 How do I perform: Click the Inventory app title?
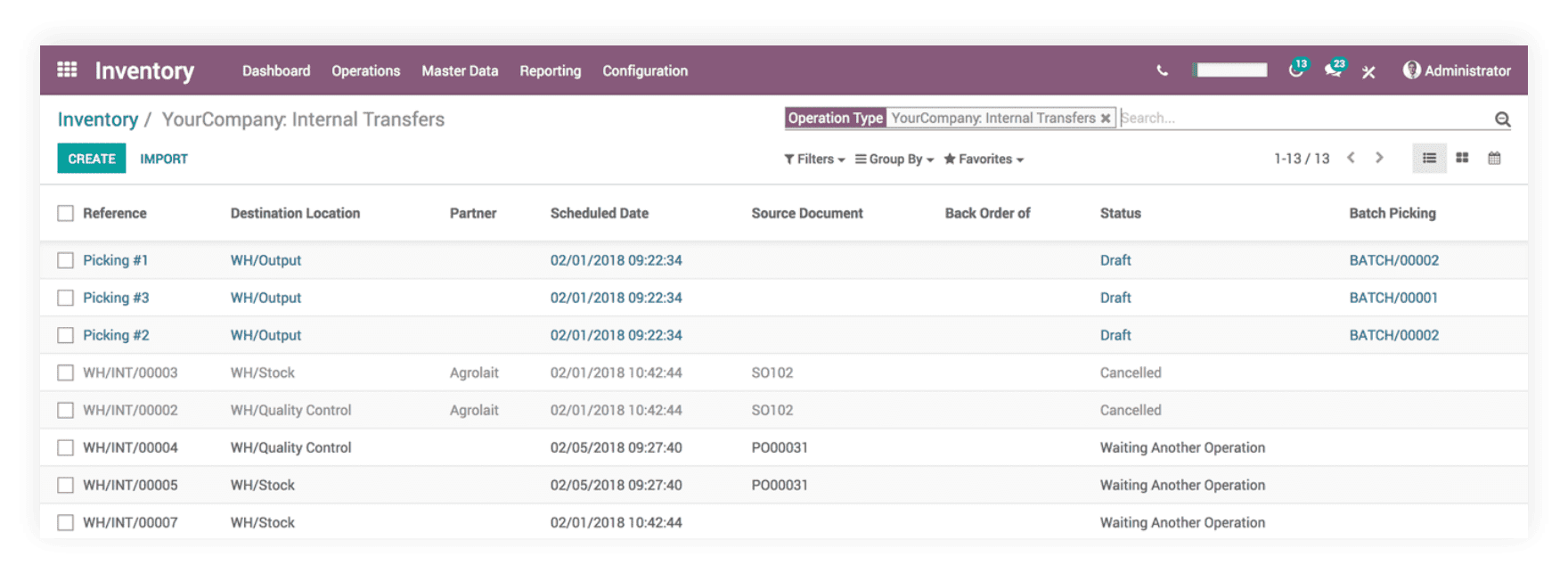coord(144,70)
